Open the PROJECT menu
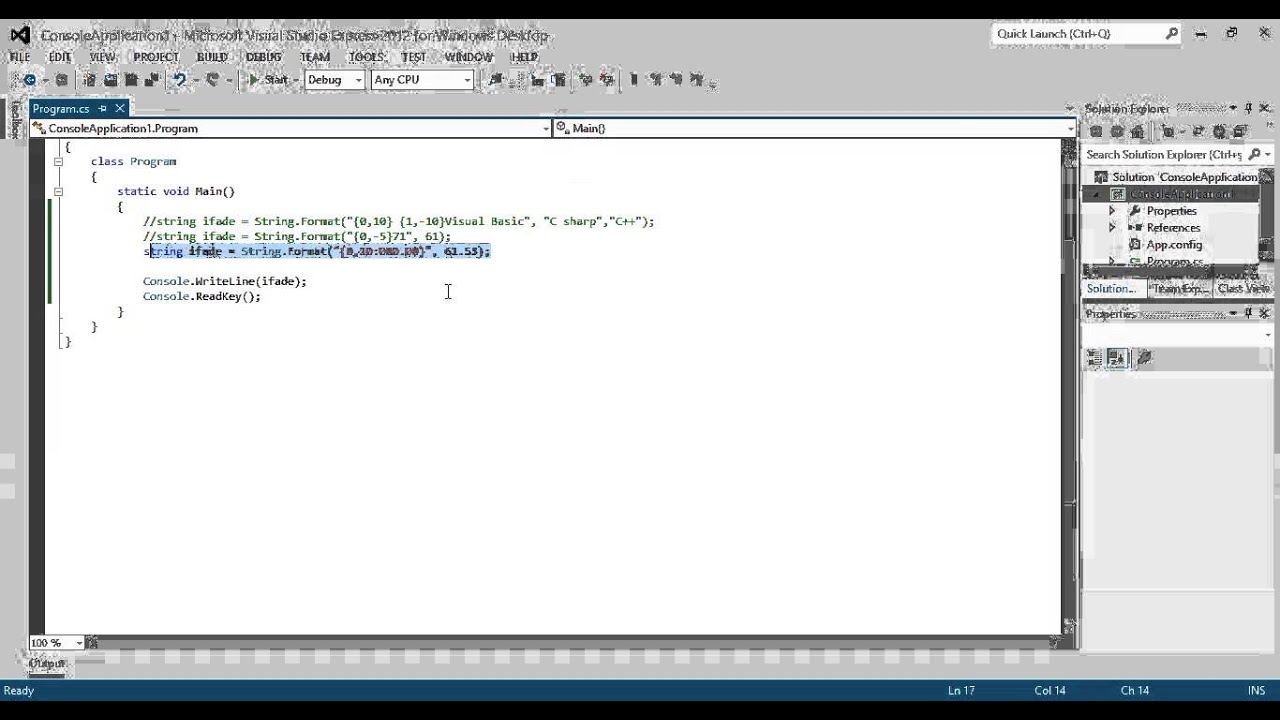The image size is (1280, 720). [156, 57]
